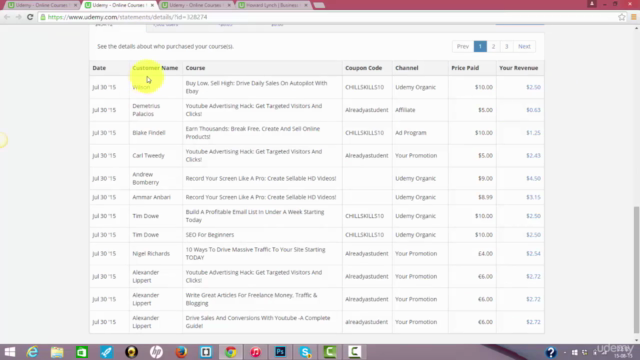Open a new browser tab
This screenshot has height=360, width=640.
[320, 5]
